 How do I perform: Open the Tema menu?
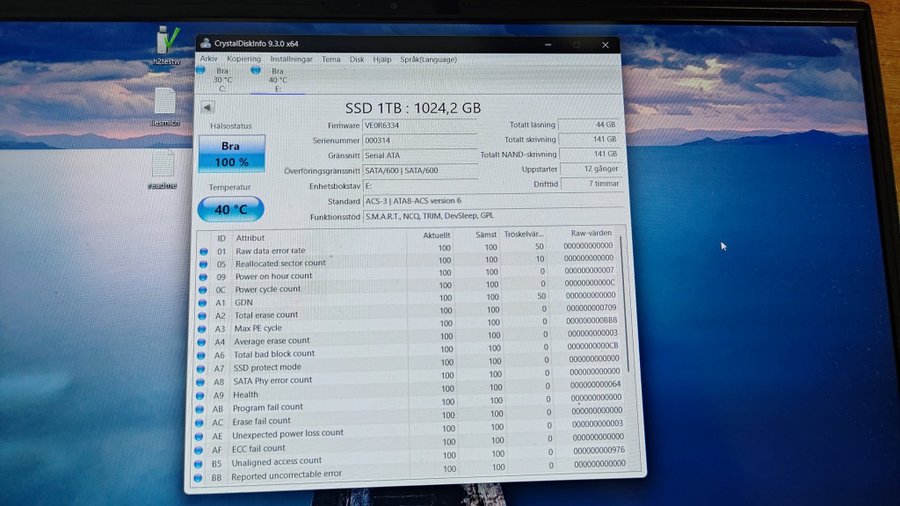[x=331, y=59]
